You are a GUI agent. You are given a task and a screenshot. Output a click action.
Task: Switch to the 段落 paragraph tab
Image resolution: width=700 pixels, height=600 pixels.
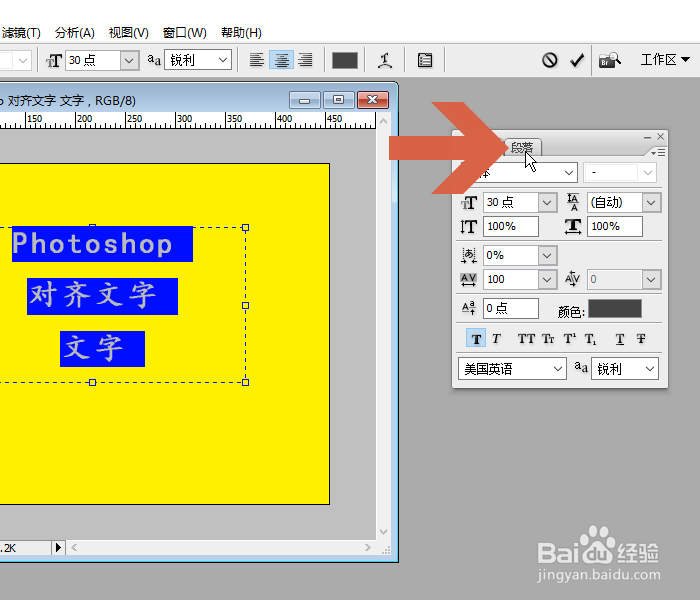(x=523, y=147)
